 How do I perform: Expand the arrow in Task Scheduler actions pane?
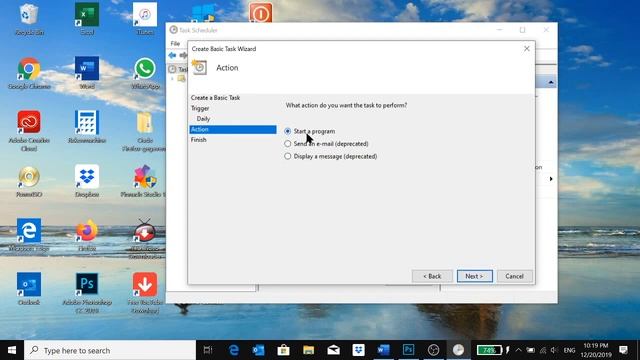click(x=551, y=179)
